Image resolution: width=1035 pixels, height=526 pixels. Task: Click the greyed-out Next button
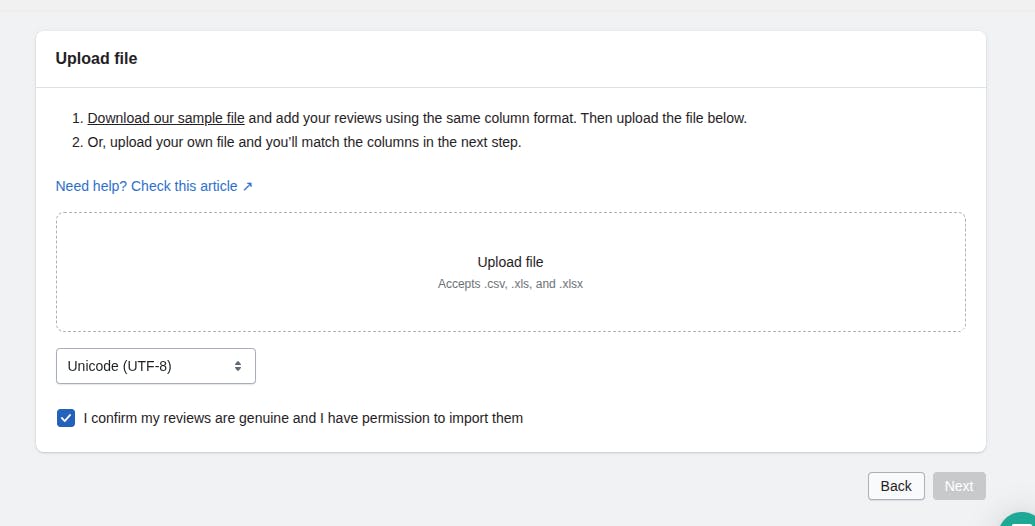click(x=958, y=486)
